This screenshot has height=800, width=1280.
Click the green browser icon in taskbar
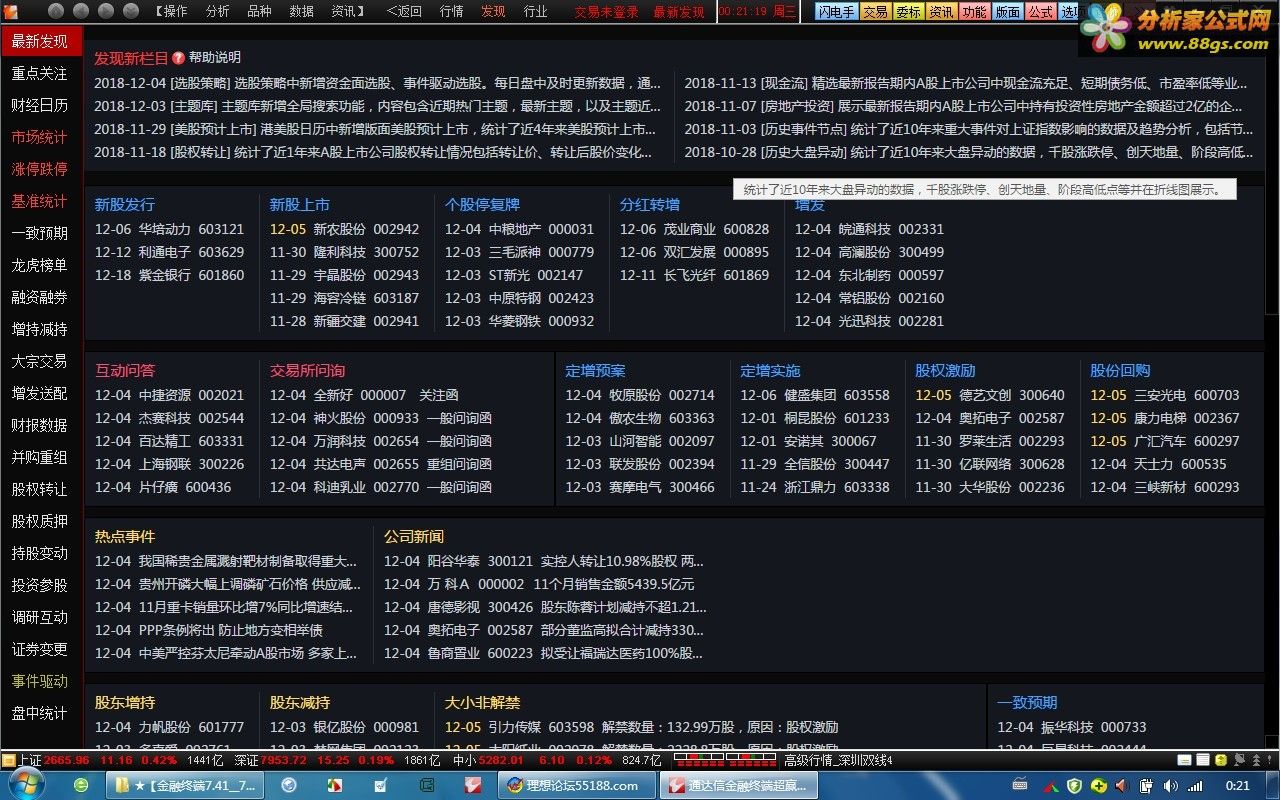point(82,786)
